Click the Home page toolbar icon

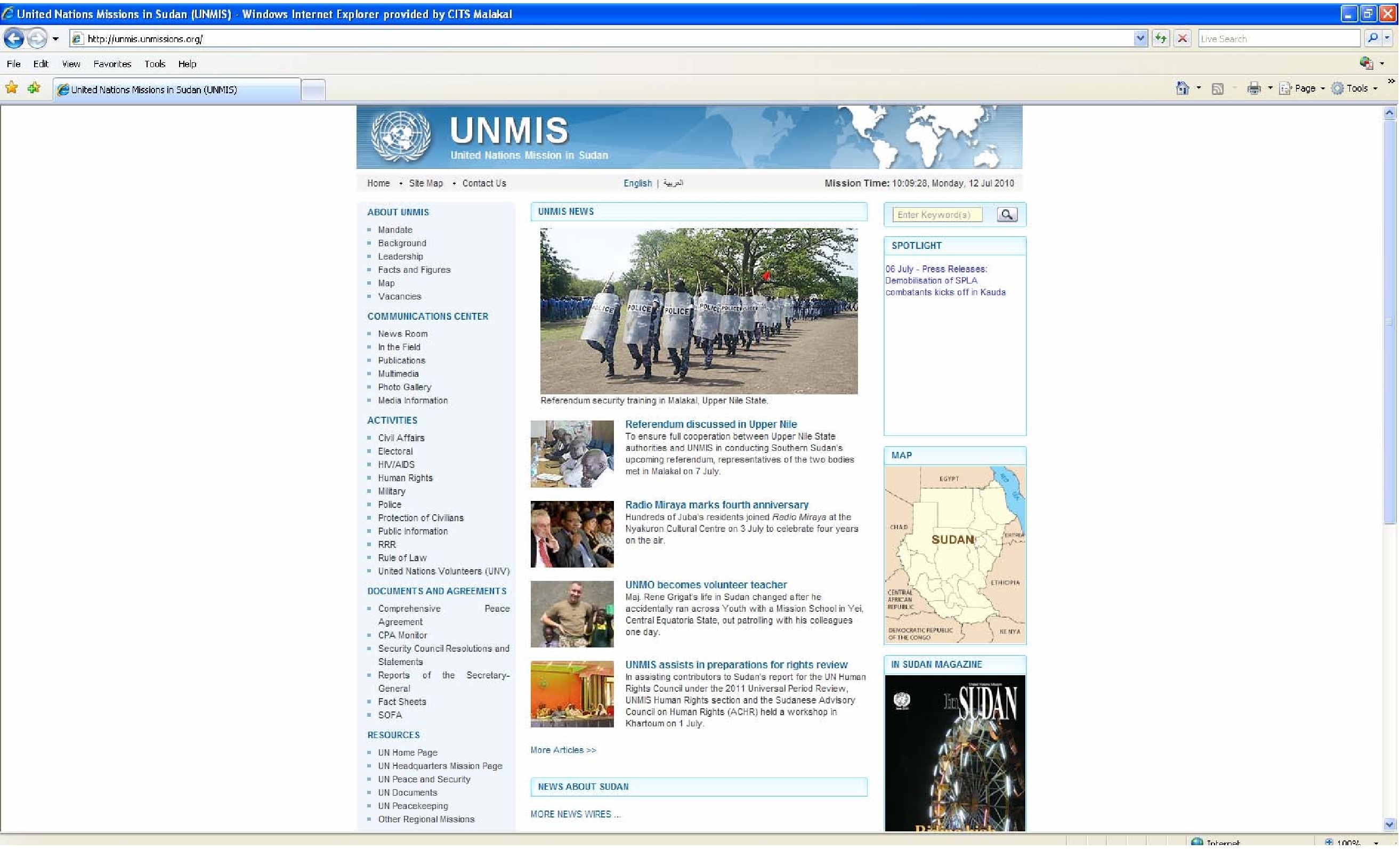[x=1183, y=88]
